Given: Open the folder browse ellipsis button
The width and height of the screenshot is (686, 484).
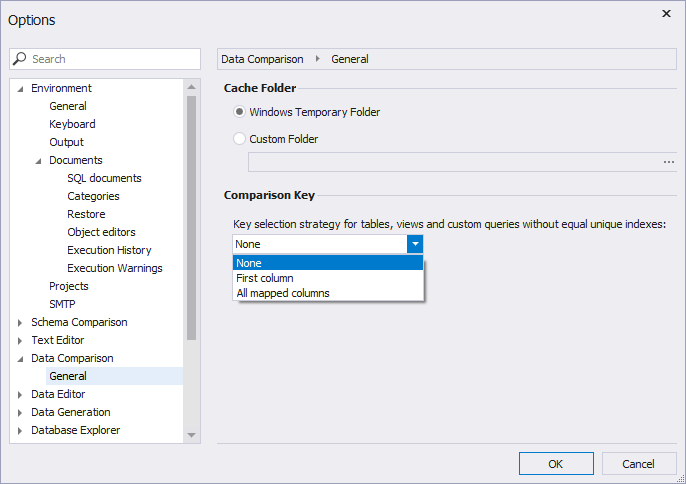Looking at the screenshot, I should click(x=668, y=162).
